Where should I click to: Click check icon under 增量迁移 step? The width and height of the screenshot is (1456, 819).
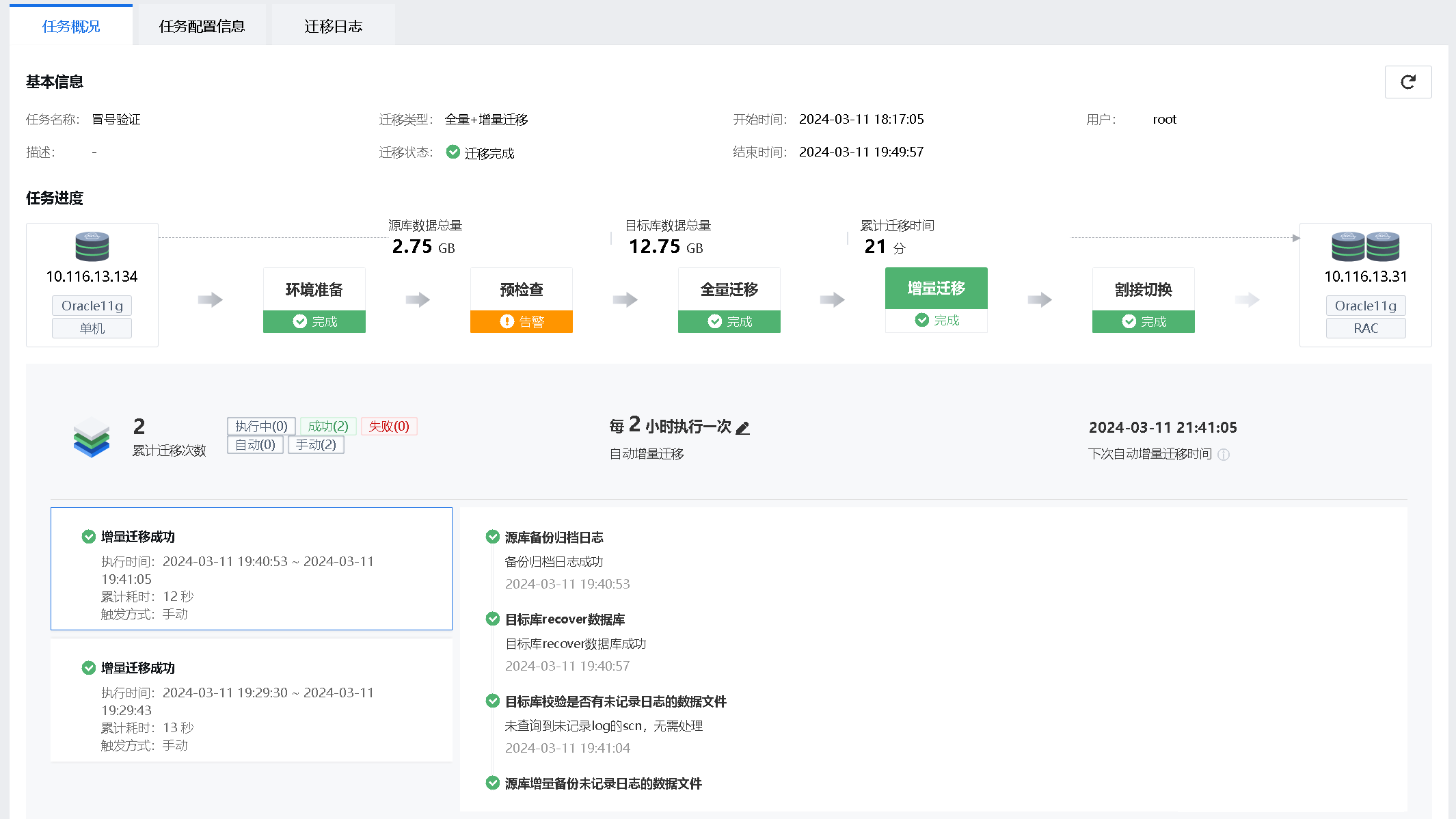pyautogui.click(x=921, y=320)
